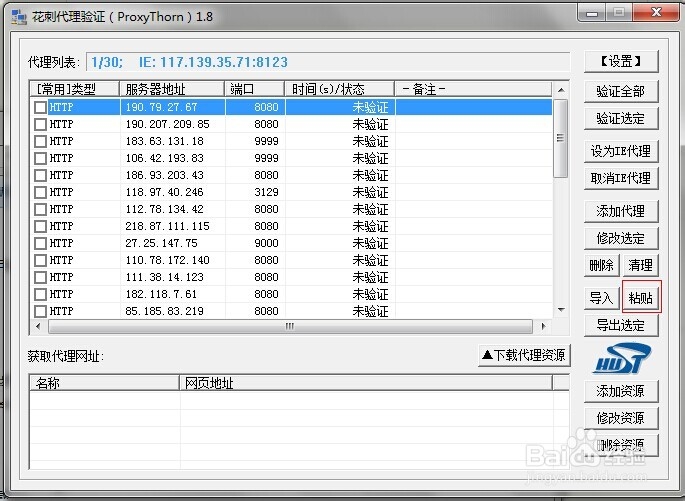Screen dimensions: 685x501
Task: Click 验证全部 to verify all proxies
Action: [x=621, y=92]
